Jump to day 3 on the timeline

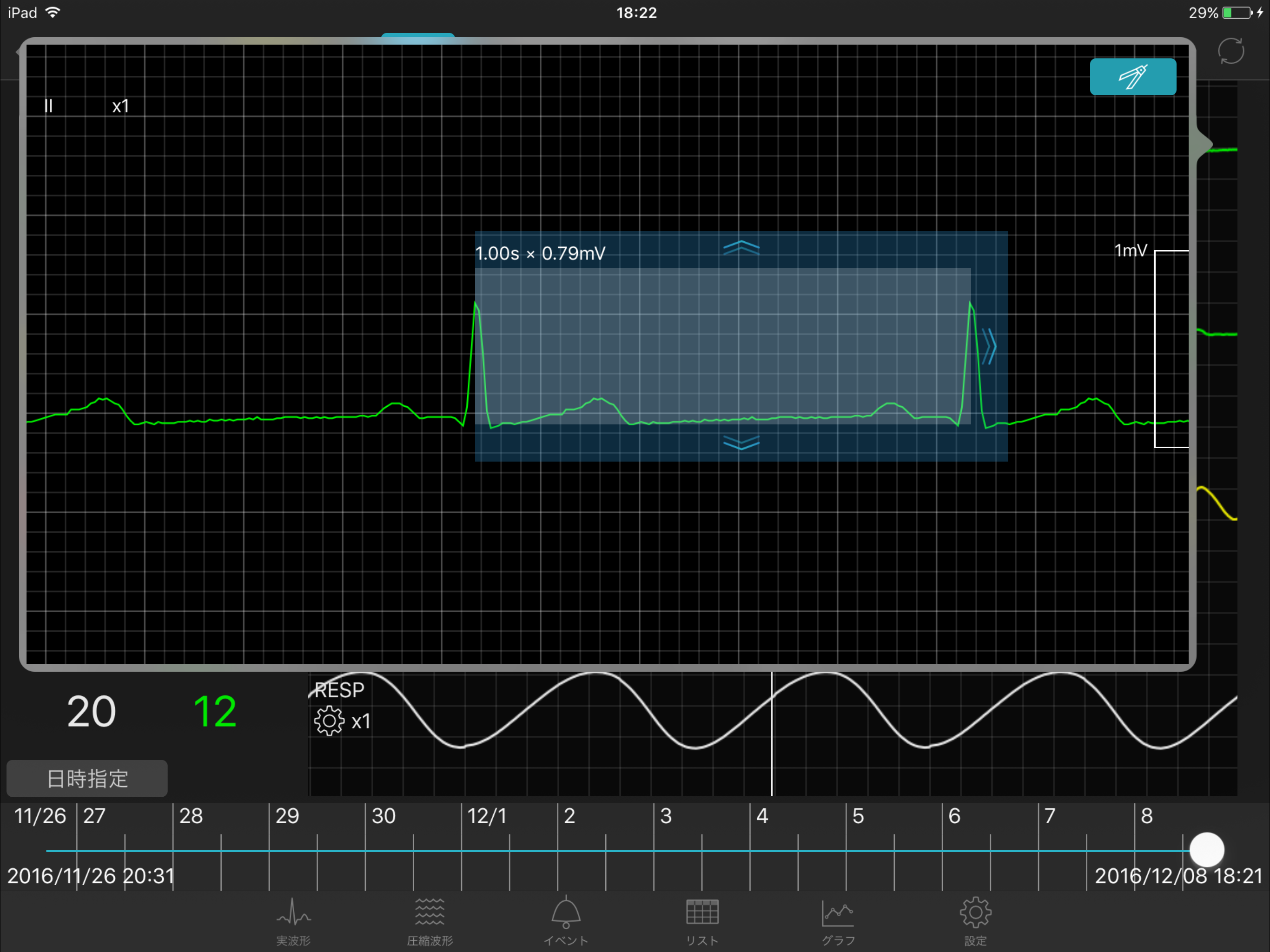(666, 816)
